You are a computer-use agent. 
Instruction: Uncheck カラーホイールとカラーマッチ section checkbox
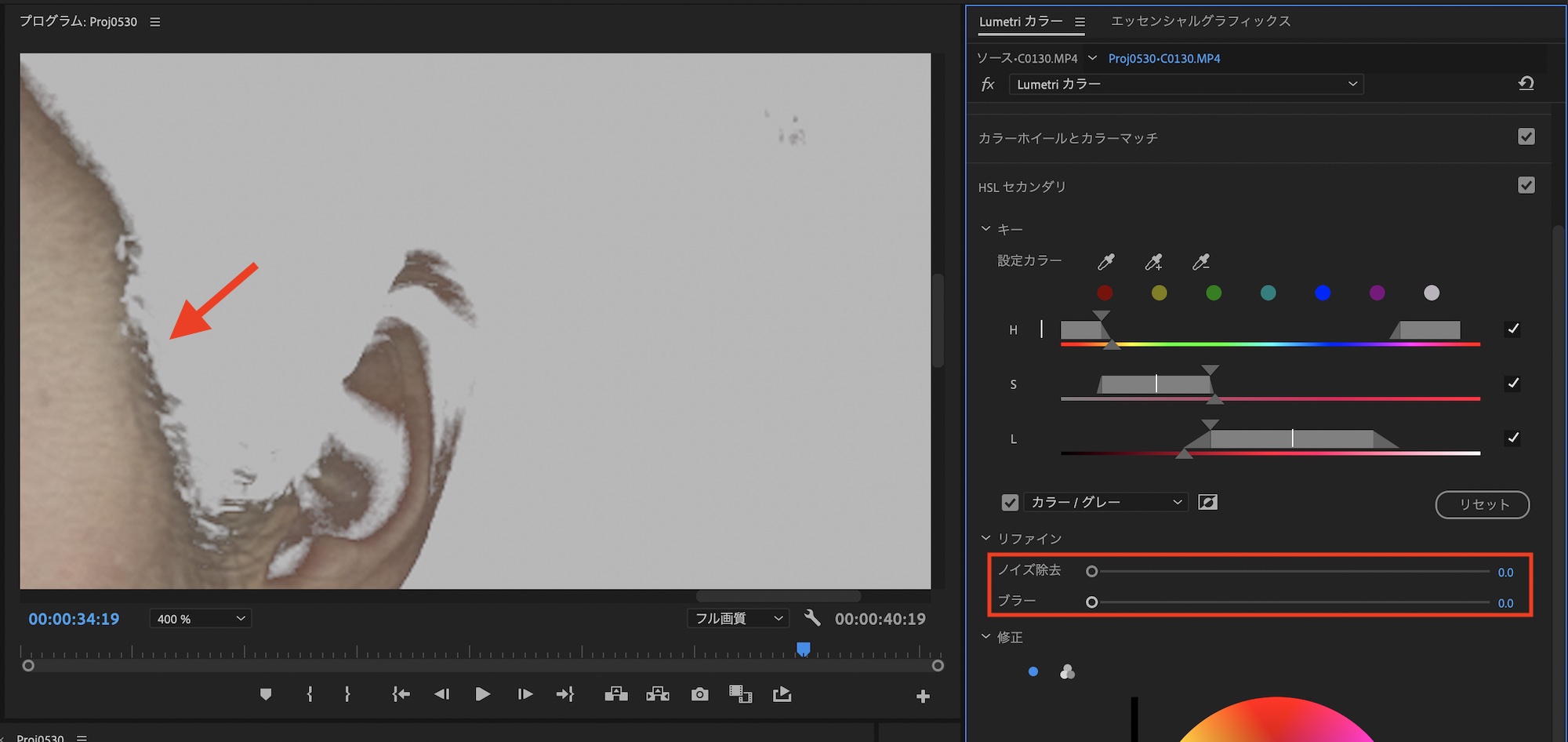1526,137
